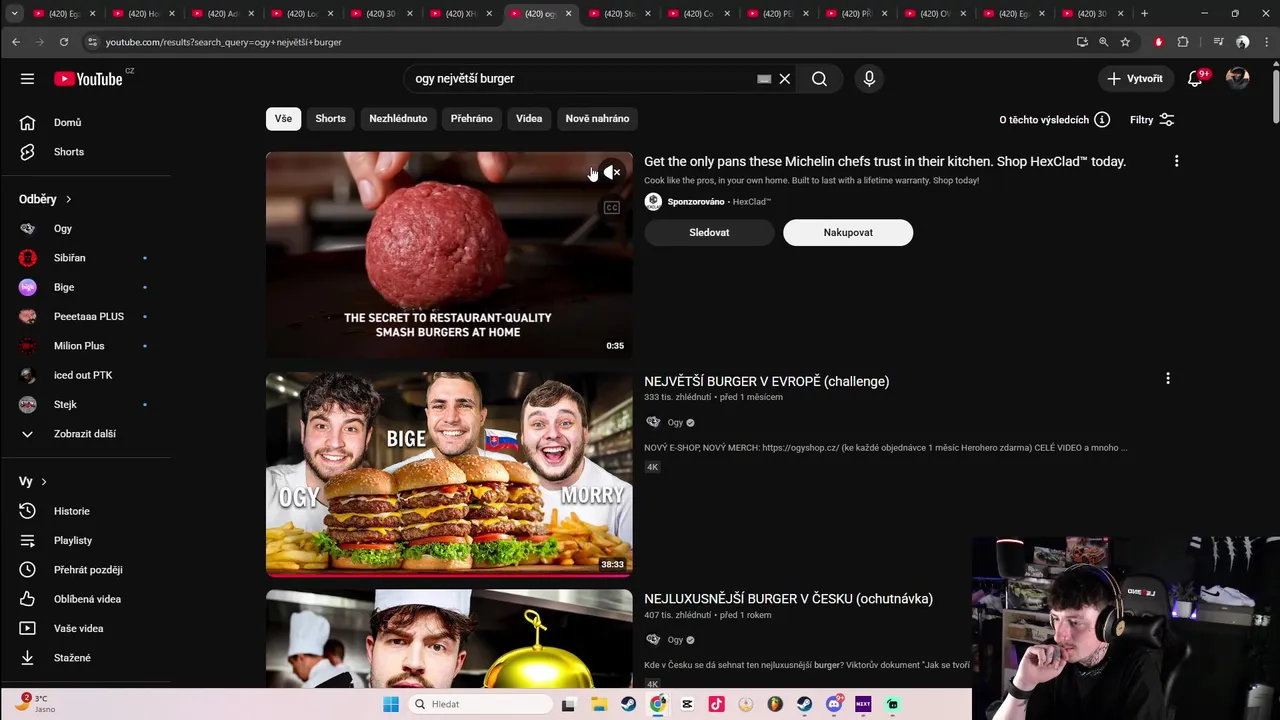Run the search with the magnifier button
The image size is (1280, 720).
point(819,79)
